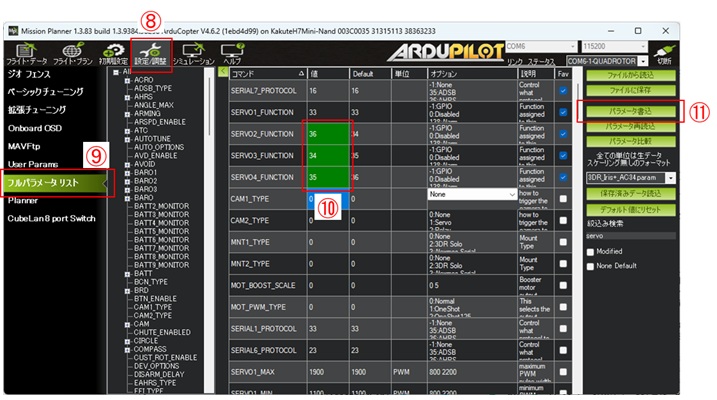Toggle the Modified checkbox
The image size is (717, 400).
[x=592, y=251]
